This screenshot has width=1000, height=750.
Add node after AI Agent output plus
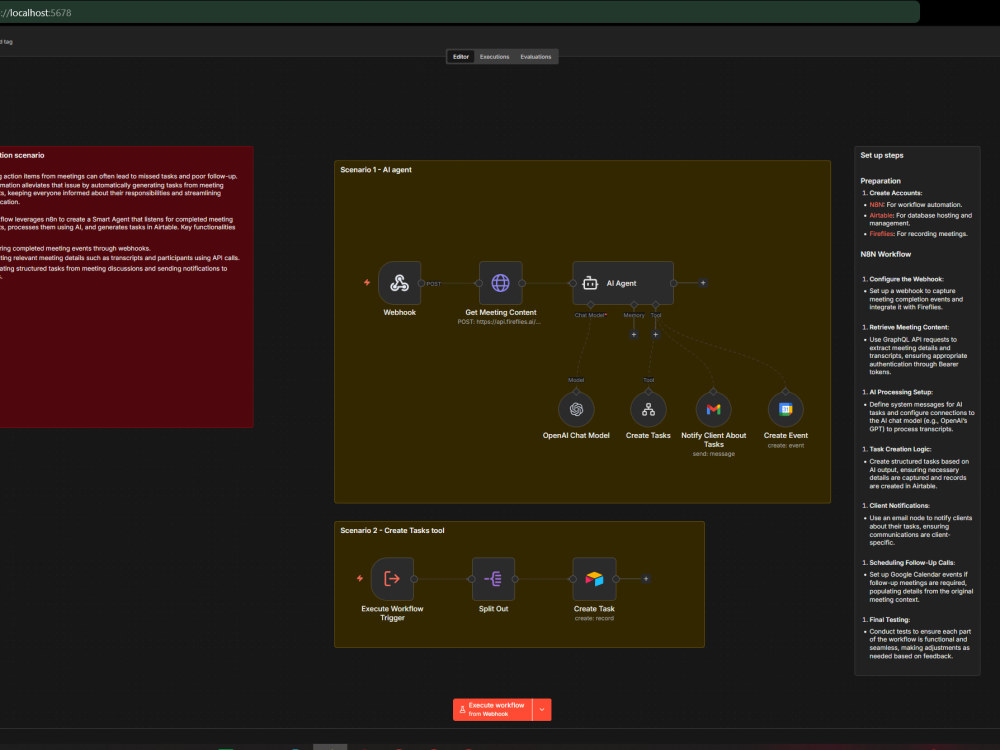click(703, 283)
